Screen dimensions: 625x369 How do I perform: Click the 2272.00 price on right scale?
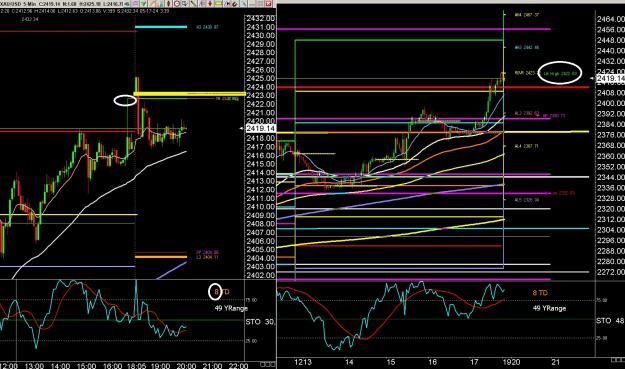[611, 272]
